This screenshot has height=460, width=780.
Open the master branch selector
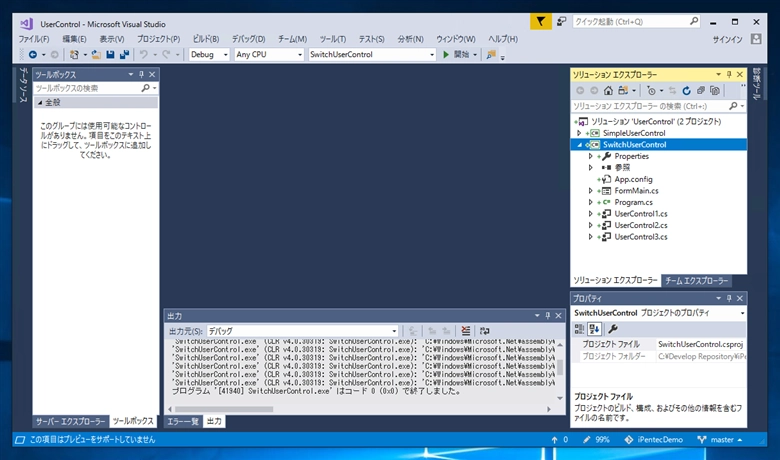(720, 440)
